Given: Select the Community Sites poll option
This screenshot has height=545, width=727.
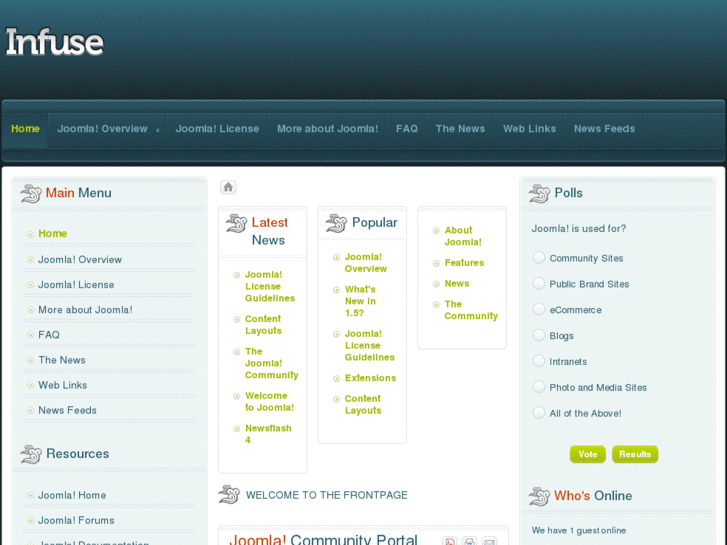Looking at the screenshot, I should (539, 257).
